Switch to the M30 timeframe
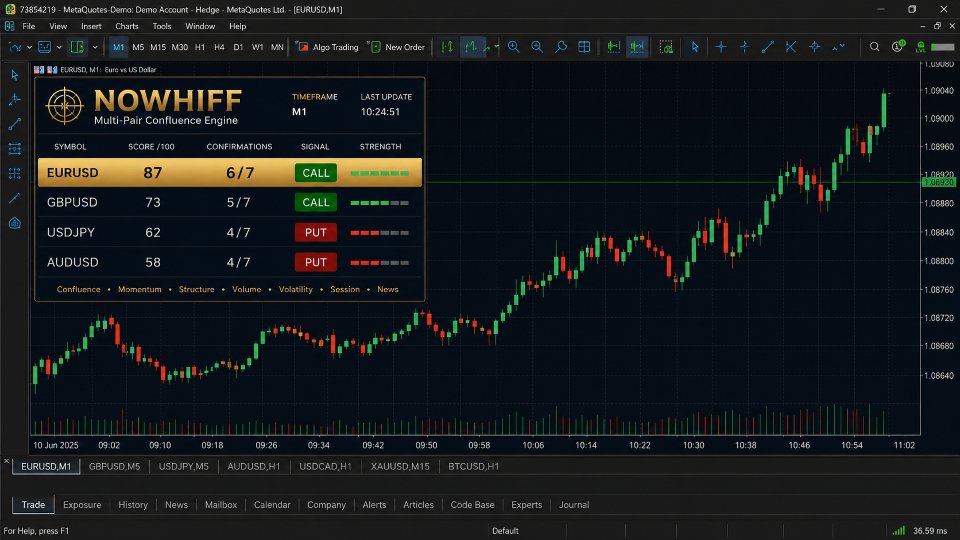 pos(179,47)
